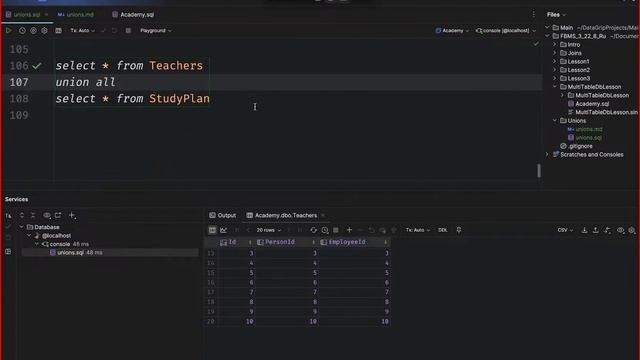The width and height of the screenshot is (640, 360).
Task: Add a row with the results plus icon
Action: tap(349, 230)
